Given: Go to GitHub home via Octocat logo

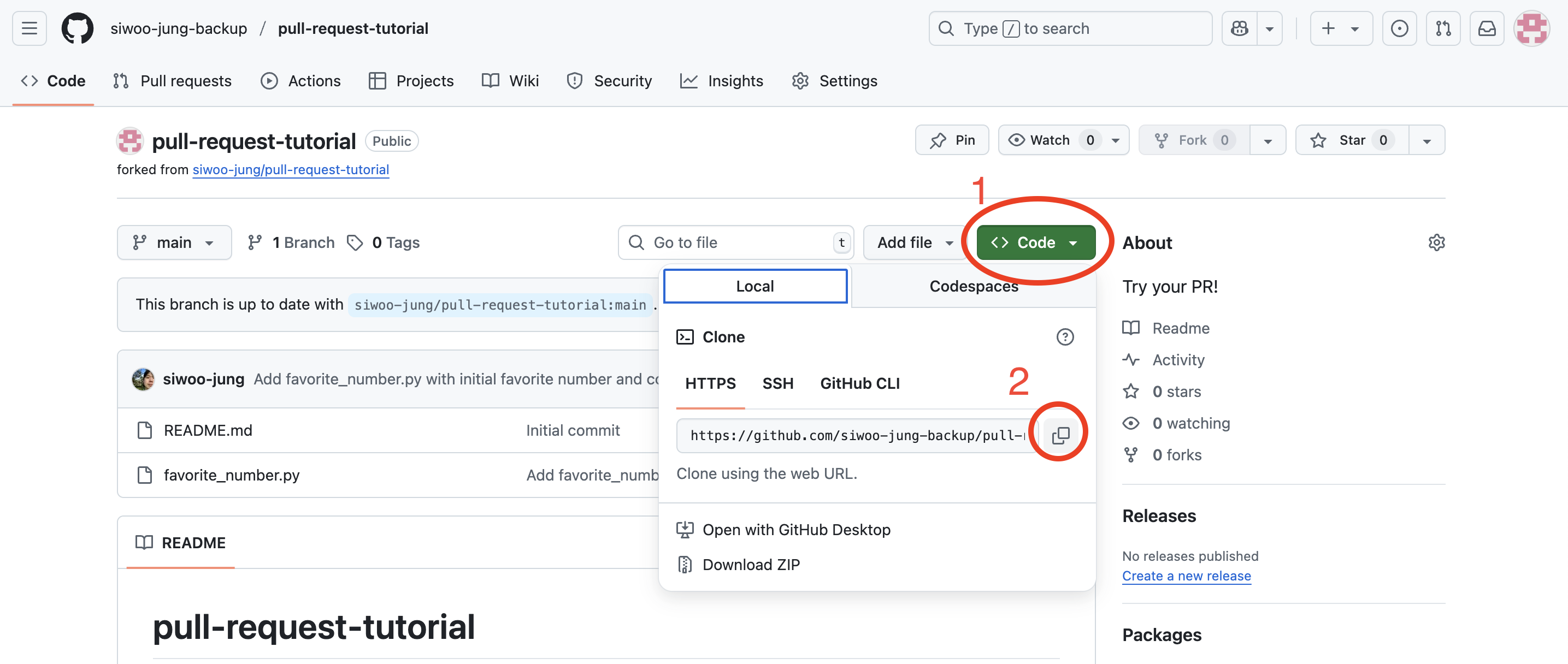Looking at the screenshot, I should pyautogui.click(x=77, y=28).
